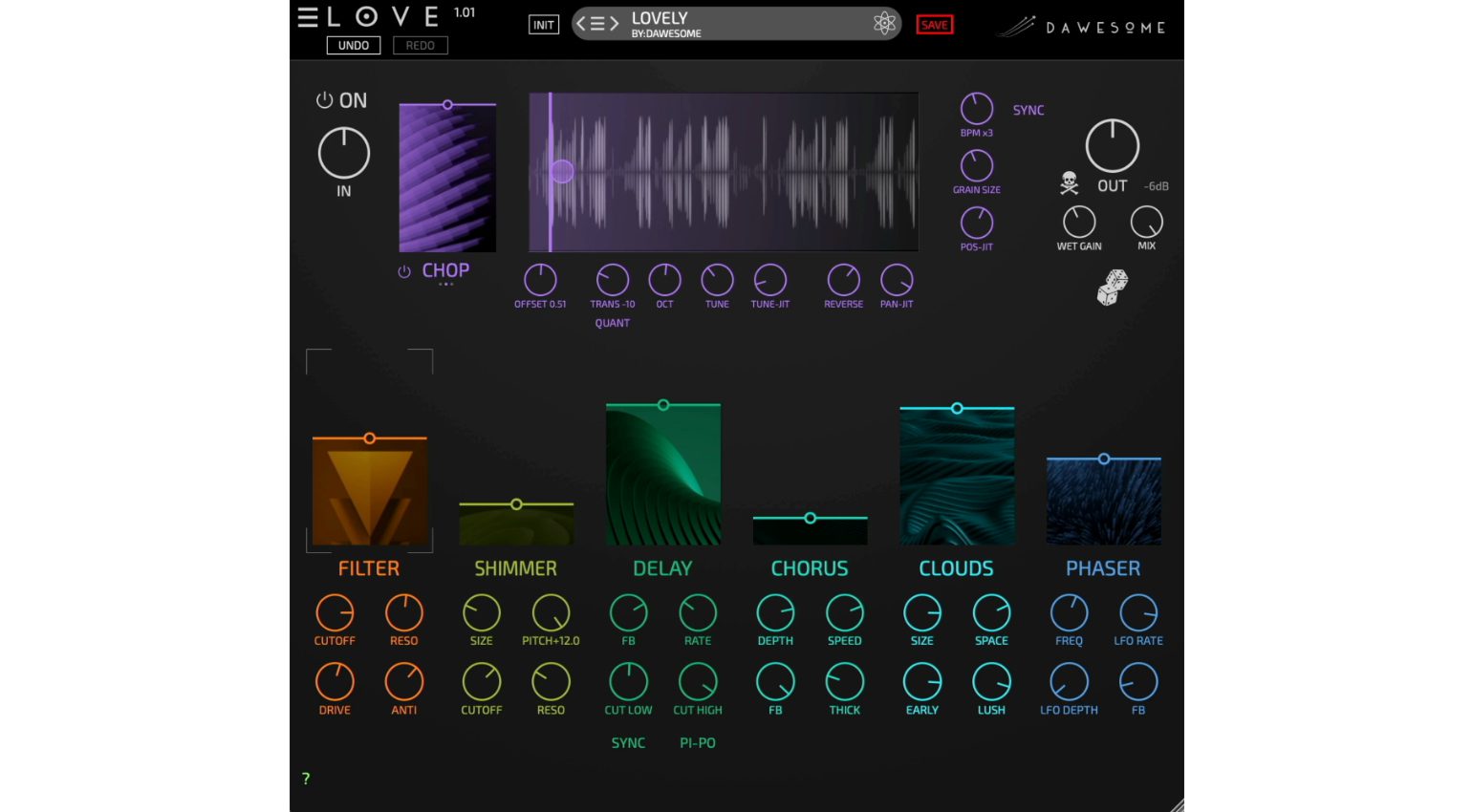The image size is (1472, 812).
Task: Click the TRANS -10 knob
Action: (x=613, y=280)
